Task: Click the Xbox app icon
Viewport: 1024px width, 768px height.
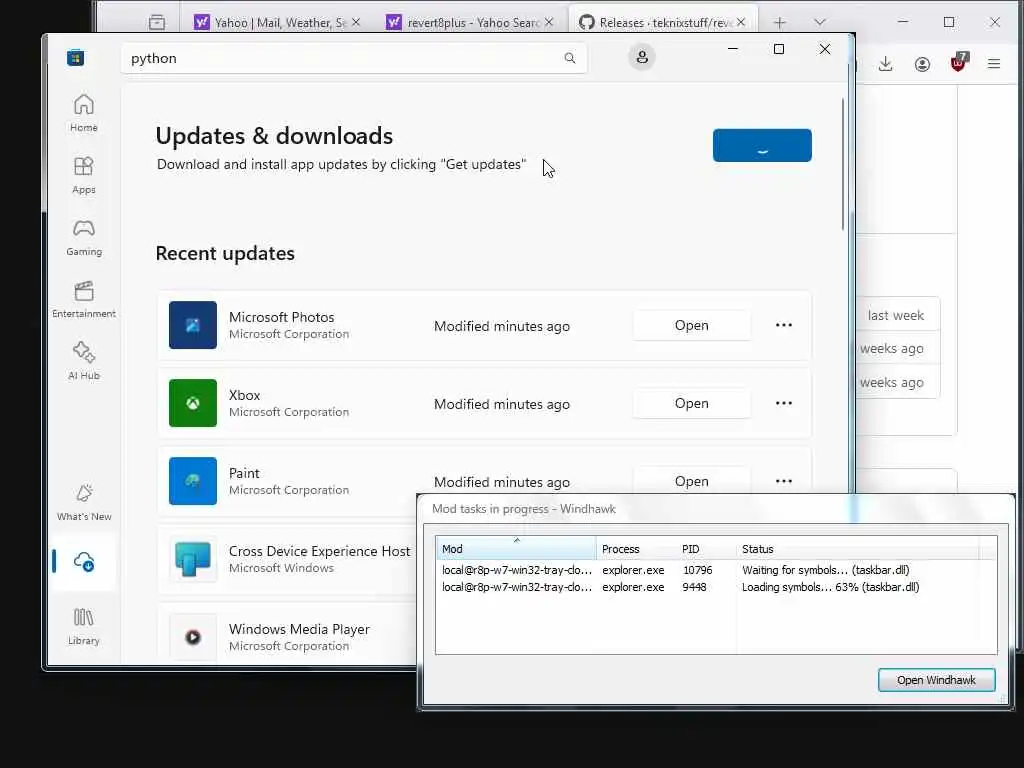Action: pyautogui.click(x=193, y=403)
